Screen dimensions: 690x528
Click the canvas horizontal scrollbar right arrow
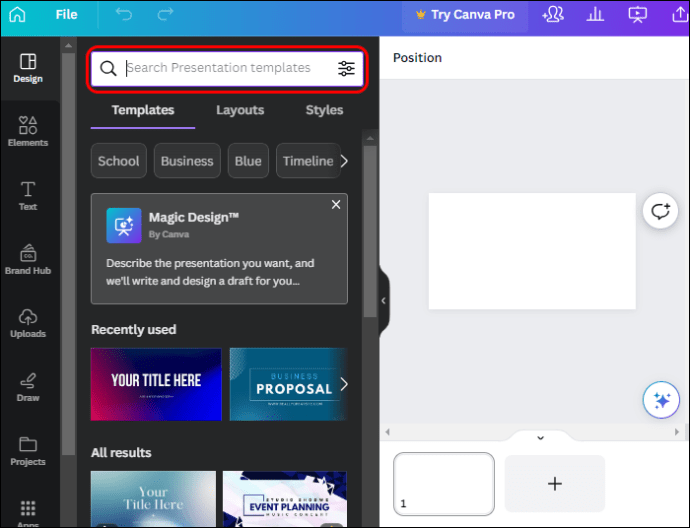[677, 432]
